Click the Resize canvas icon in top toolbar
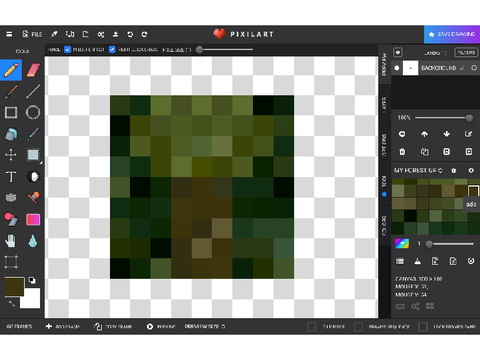Viewport: 480px width, 360px height. coord(70,34)
